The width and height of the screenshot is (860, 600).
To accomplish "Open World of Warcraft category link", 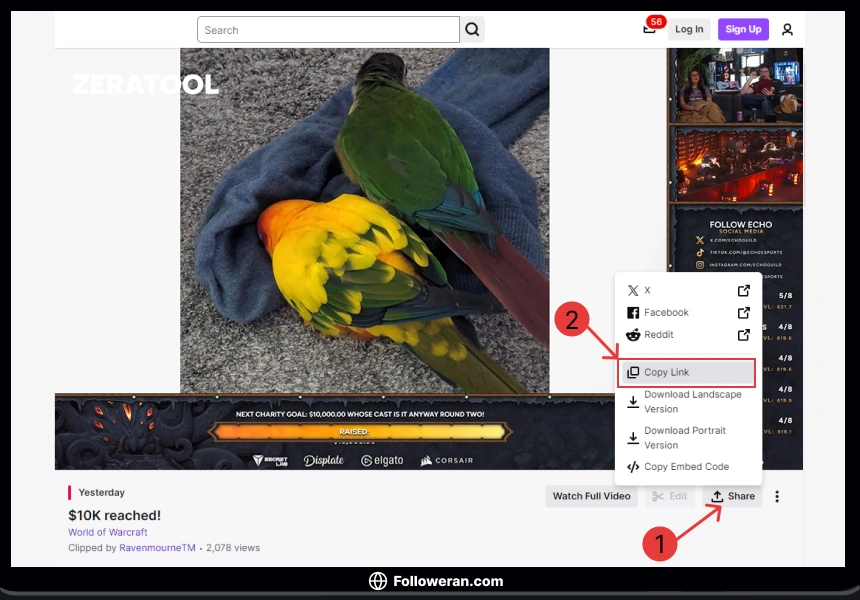I will point(108,532).
